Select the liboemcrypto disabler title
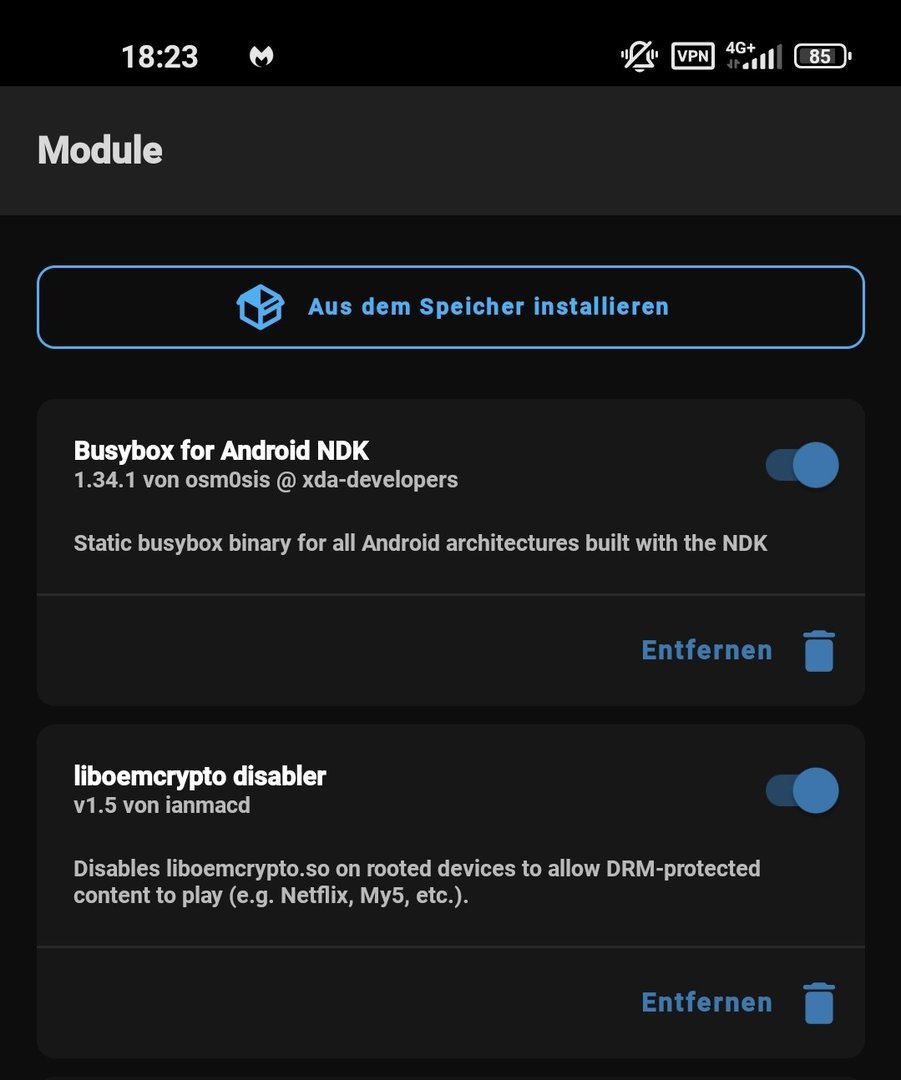 coord(200,776)
